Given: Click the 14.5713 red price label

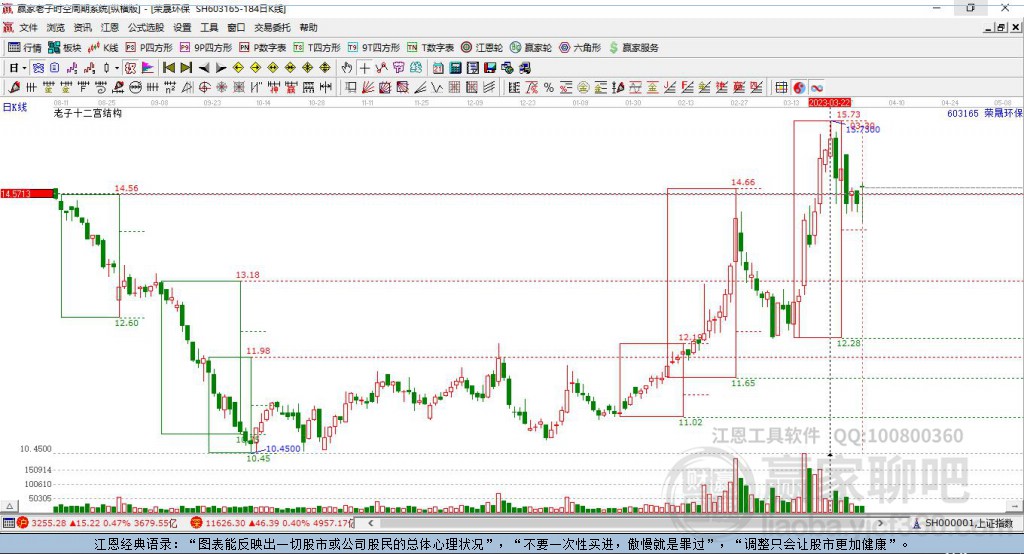Looking at the screenshot, I should click(26, 193).
